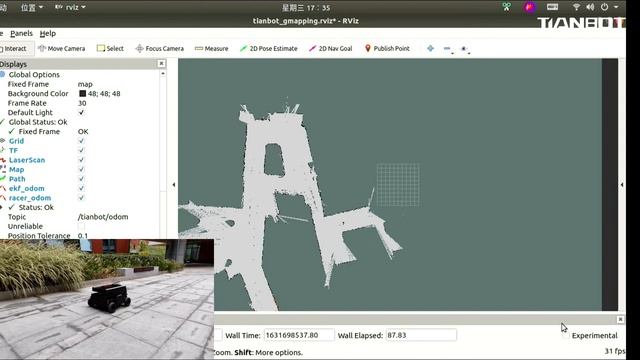This screenshot has height=360, width=640.
Task: Click the minus remove-tool icon
Action: point(447,49)
